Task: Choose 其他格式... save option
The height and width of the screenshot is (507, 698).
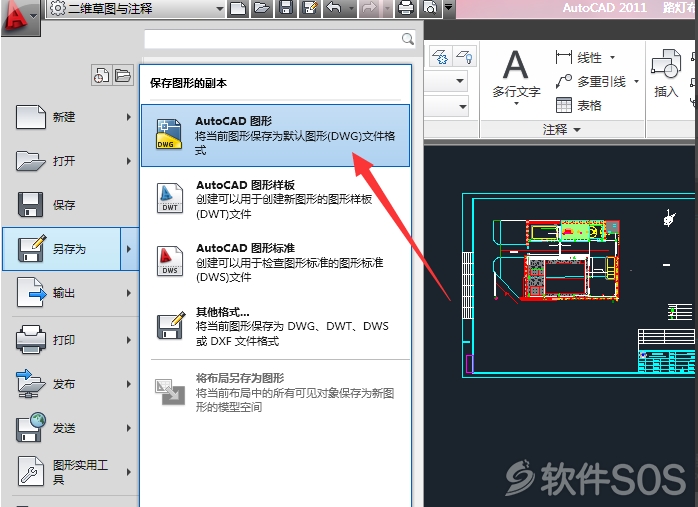Action: tap(276, 326)
